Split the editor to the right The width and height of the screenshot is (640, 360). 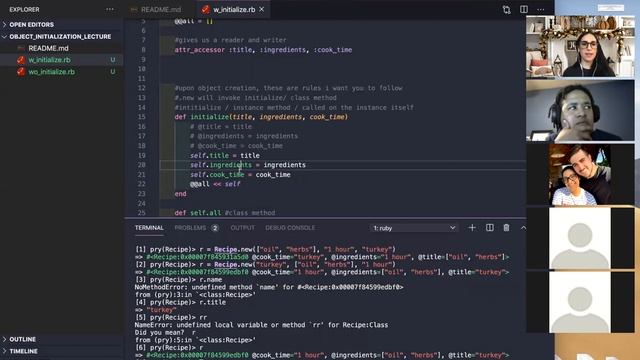(x=524, y=9)
